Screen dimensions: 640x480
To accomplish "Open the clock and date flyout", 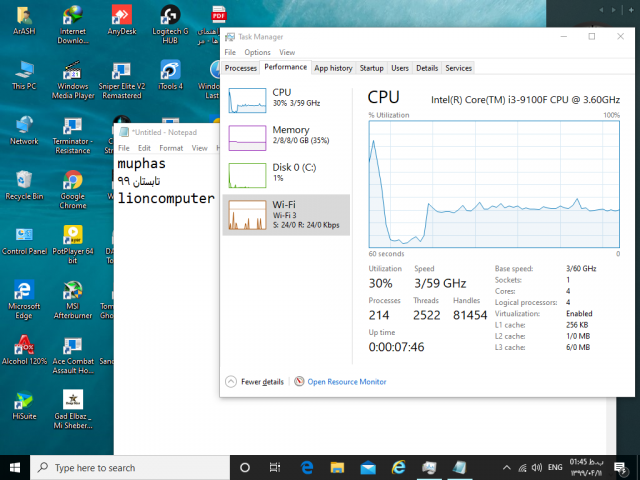I will pos(586,468).
